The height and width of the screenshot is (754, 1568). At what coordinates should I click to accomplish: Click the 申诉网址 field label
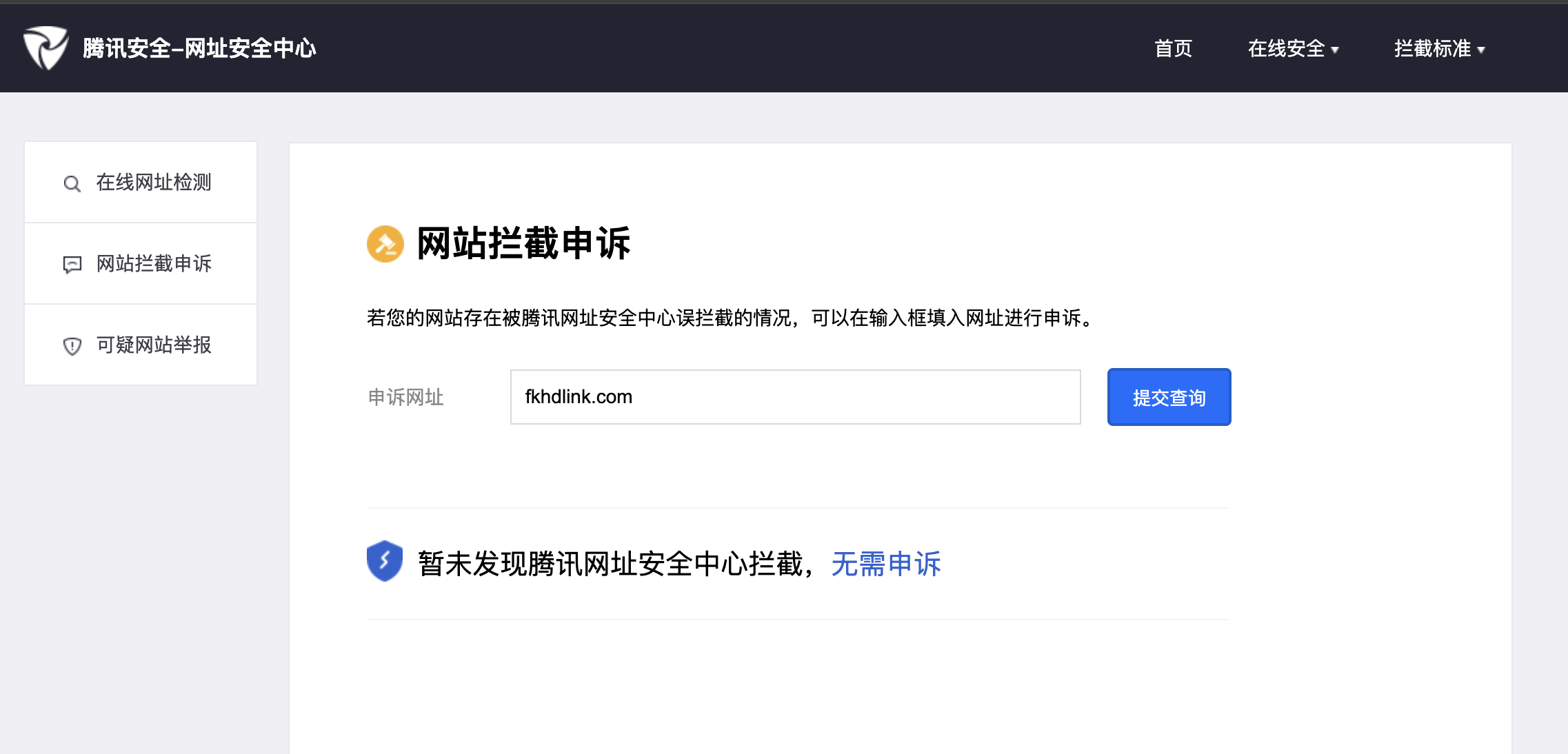[405, 398]
